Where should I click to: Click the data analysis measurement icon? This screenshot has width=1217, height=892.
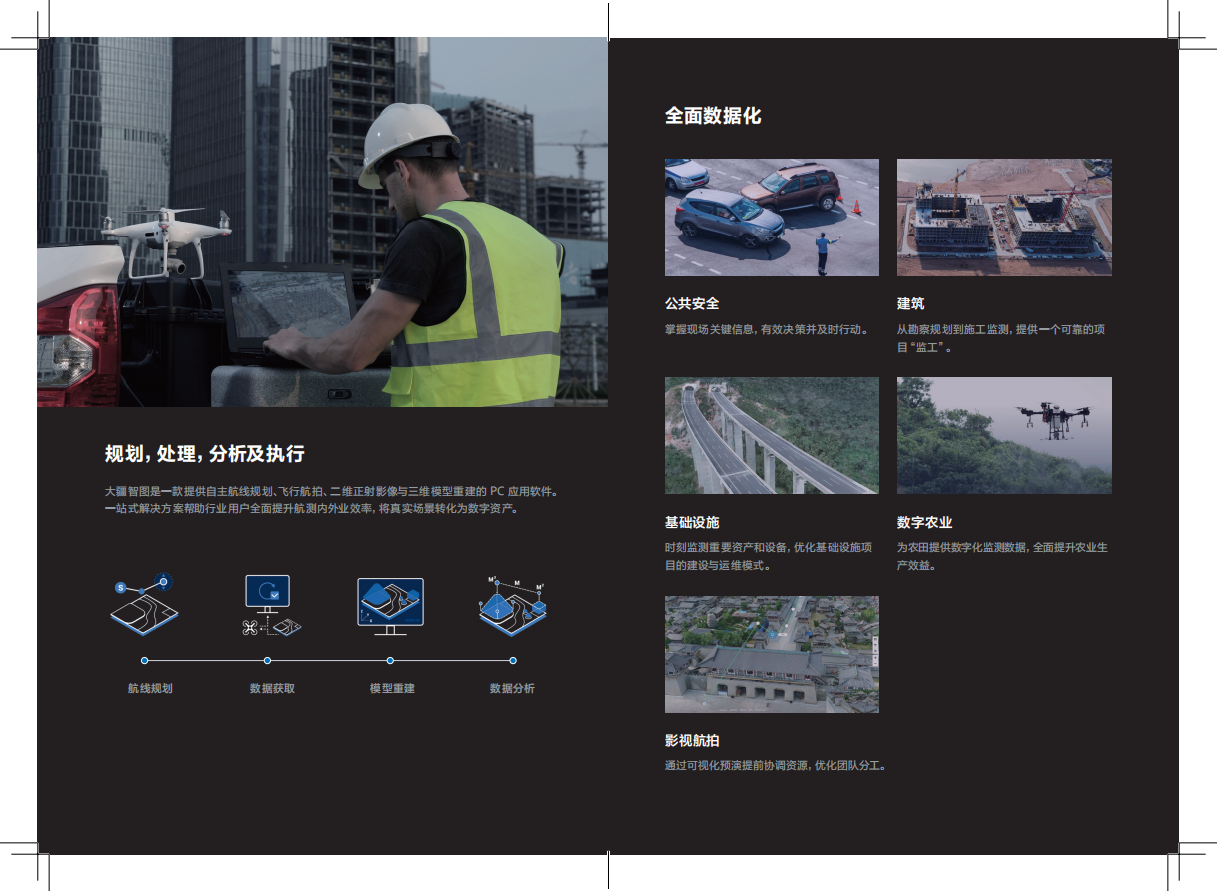[514, 605]
